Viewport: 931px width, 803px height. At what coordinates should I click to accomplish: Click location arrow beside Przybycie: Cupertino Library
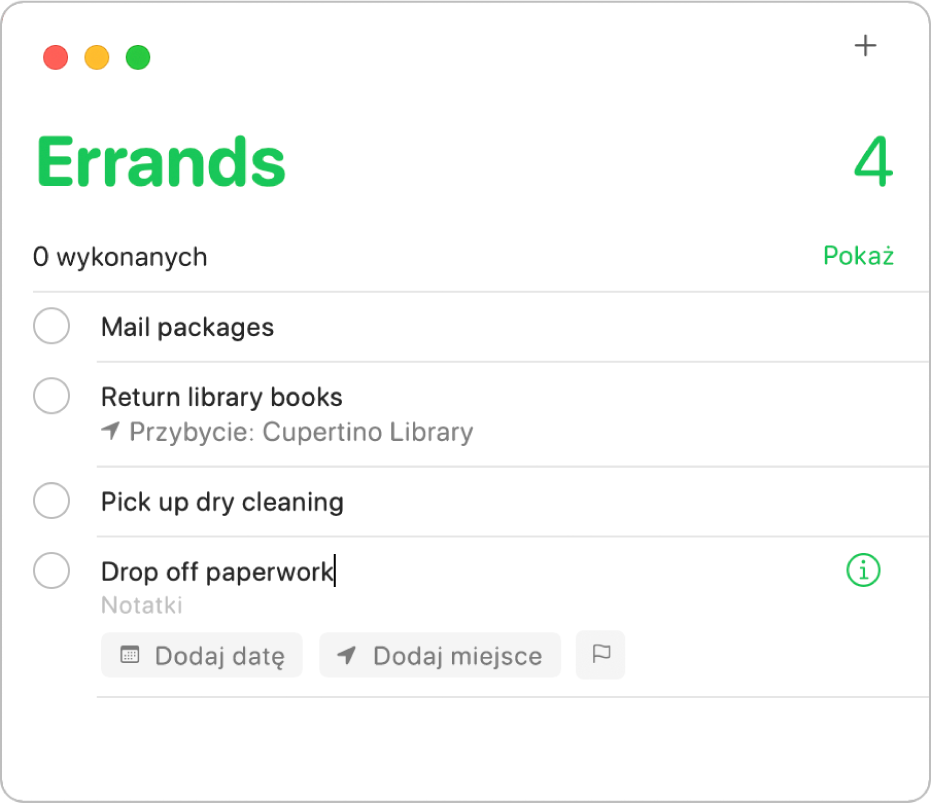tap(111, 432)
